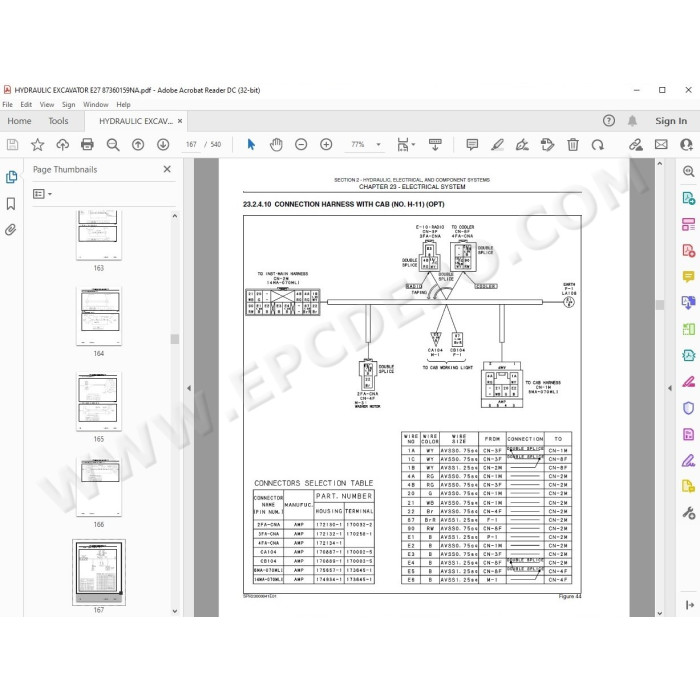Viewport: 700px width, 700px height.
Task: Open the Page Thumbnails panel icon
Action: (11, 177)
